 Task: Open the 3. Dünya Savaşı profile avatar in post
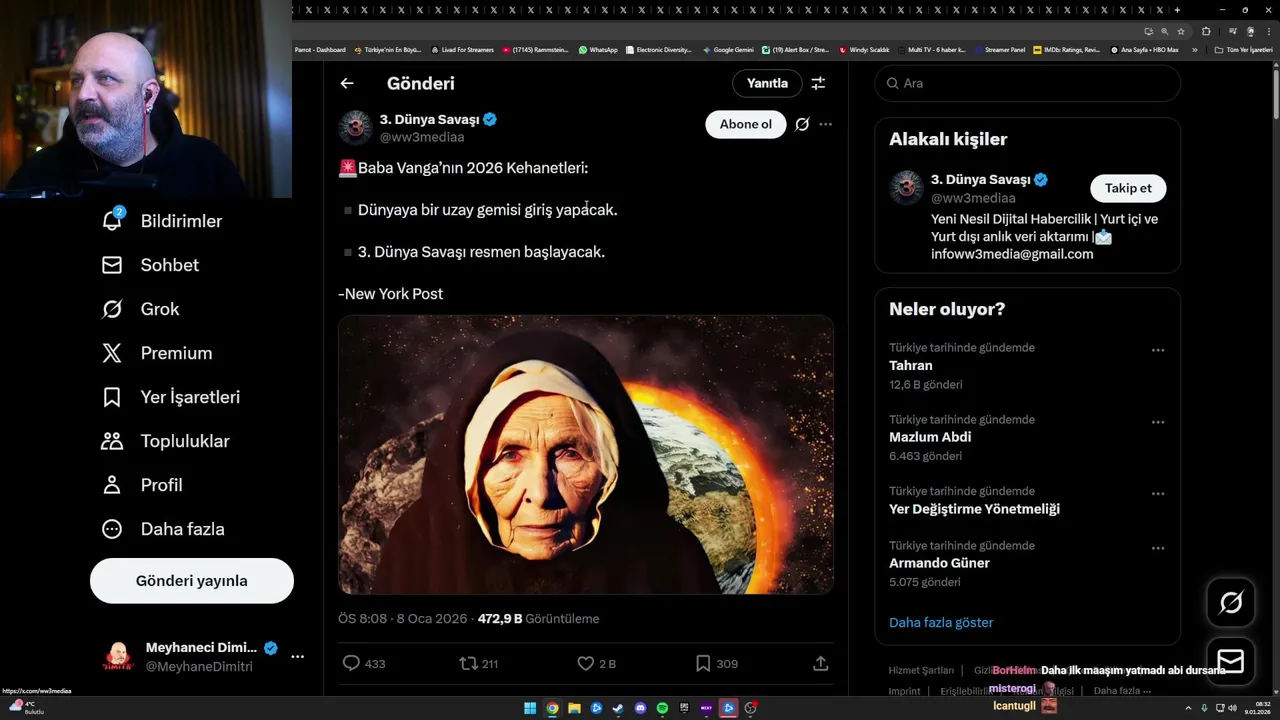[x=355, y=128]
